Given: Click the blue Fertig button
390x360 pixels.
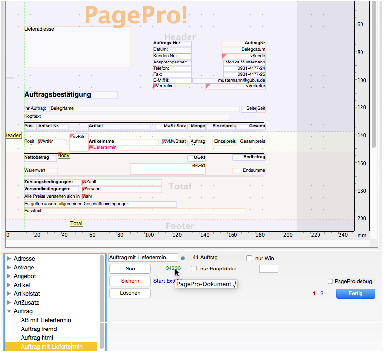Looking at the screenshot, I should 355,293.
